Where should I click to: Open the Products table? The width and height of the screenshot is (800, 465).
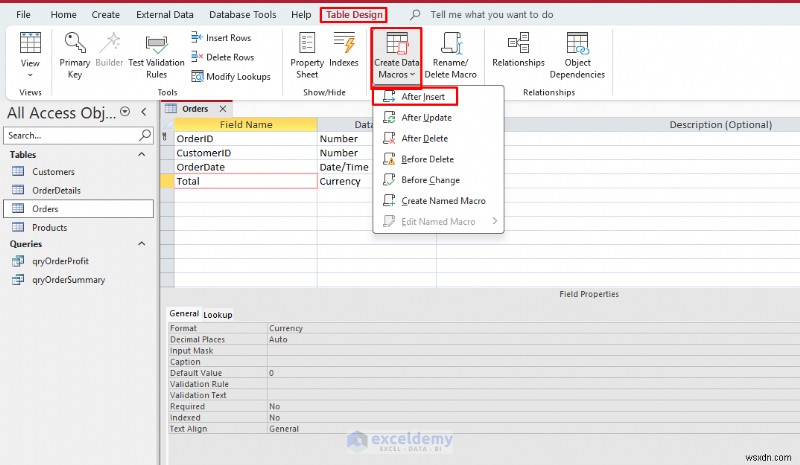point(49,228)
